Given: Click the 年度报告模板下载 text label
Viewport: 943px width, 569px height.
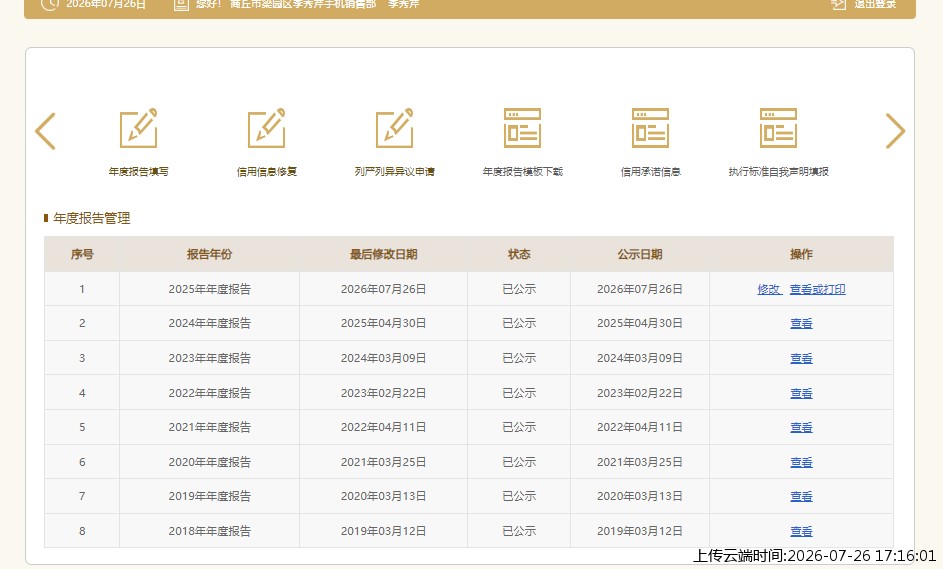Looking at the screenshot, I should coord(523,171).
